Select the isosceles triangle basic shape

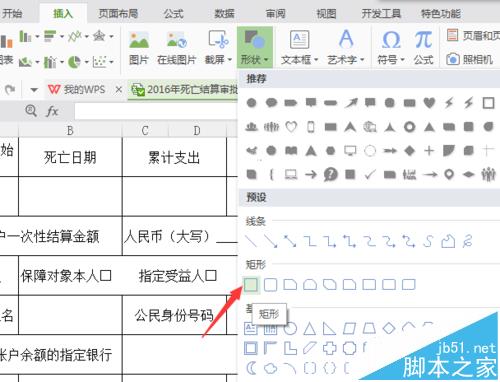pyautogui.click(x=310, y=329)
